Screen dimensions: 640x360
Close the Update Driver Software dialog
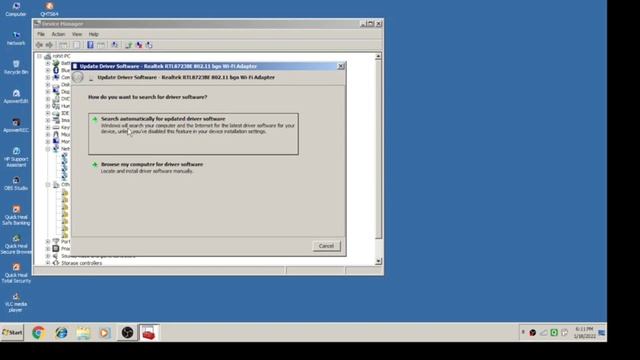point(340,66)
